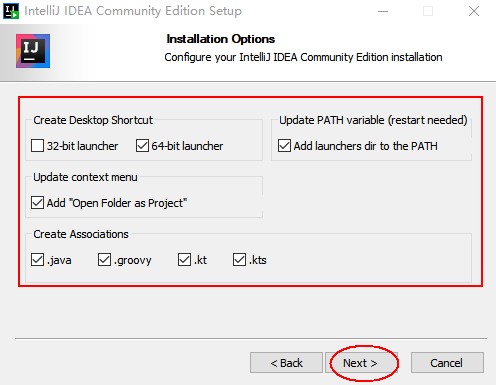Toggle the .kt file association checkbox

184,260
